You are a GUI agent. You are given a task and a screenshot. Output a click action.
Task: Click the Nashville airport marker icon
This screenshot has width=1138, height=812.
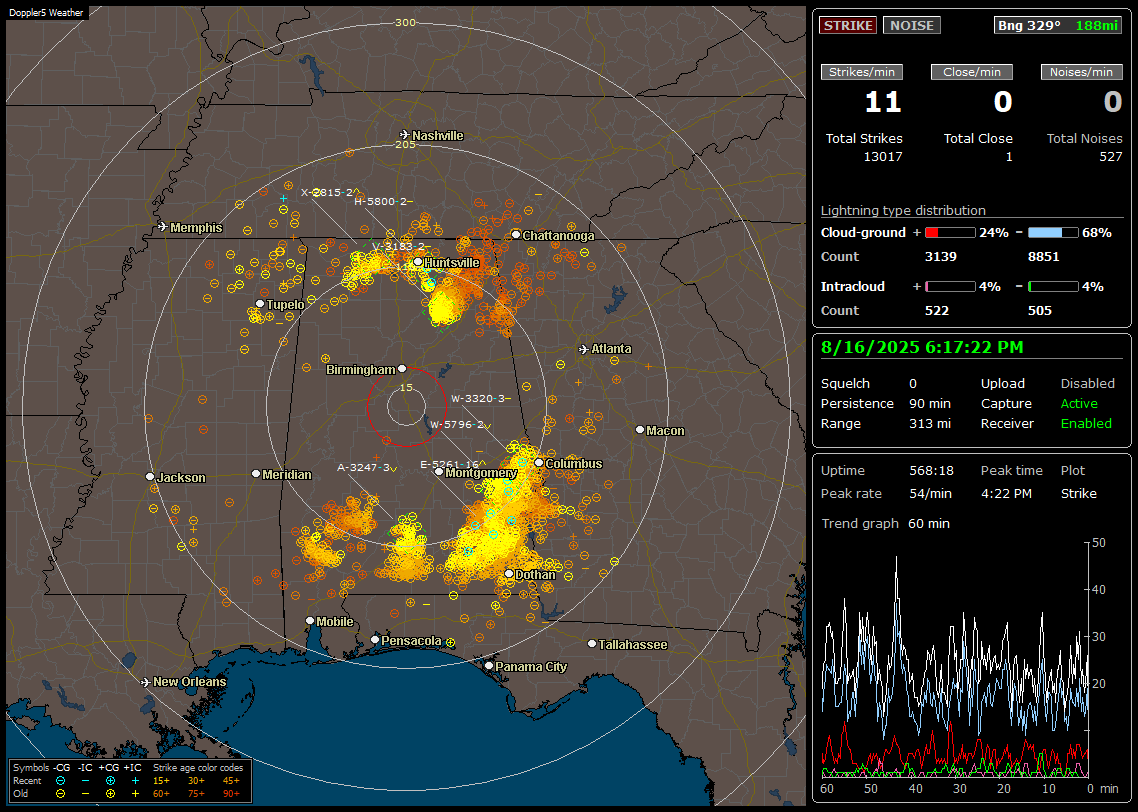coord(405,135)
